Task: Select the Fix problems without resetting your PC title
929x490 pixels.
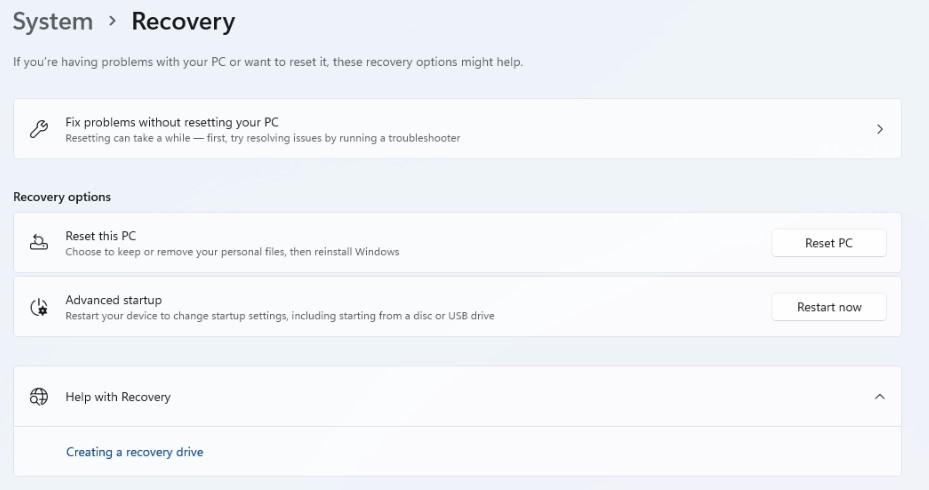Action: (171, 122)
